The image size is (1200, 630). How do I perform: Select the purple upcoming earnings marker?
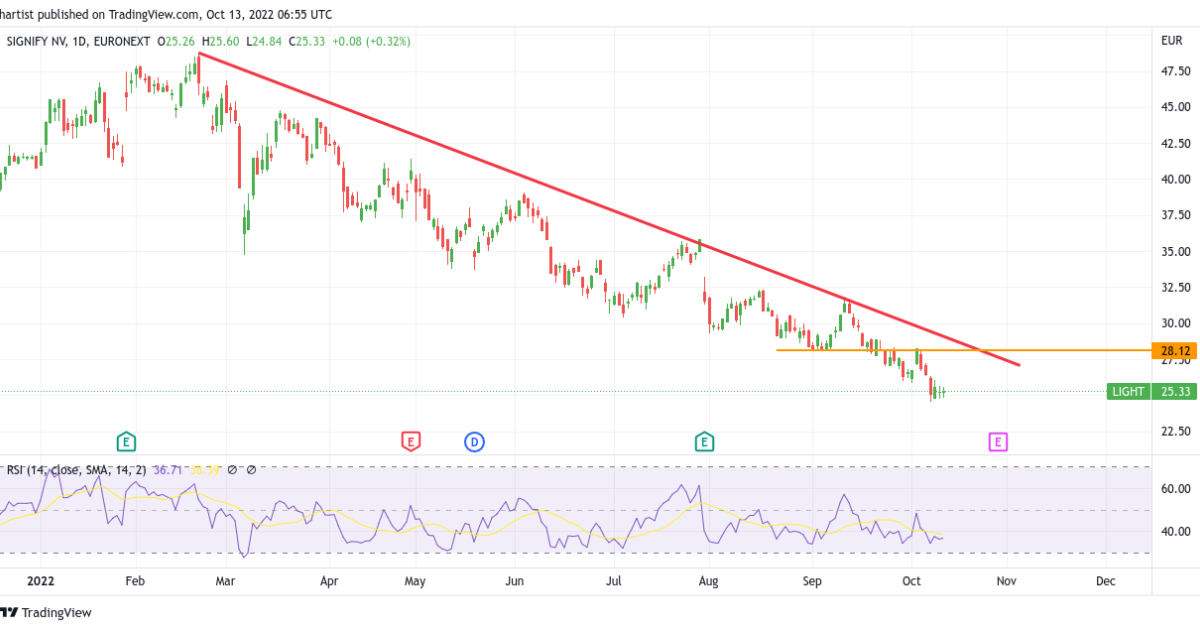(x=997, y=440)
